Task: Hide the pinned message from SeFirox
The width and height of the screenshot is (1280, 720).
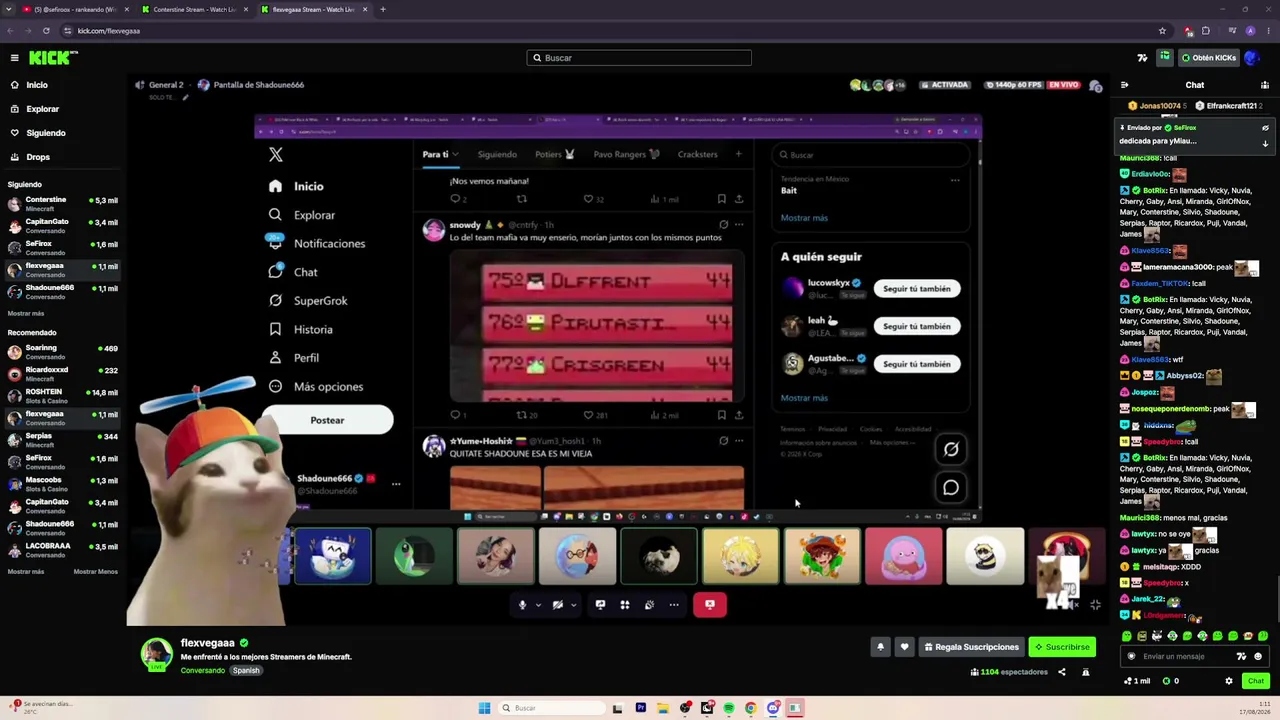Action: click(x=1265, y=128)
